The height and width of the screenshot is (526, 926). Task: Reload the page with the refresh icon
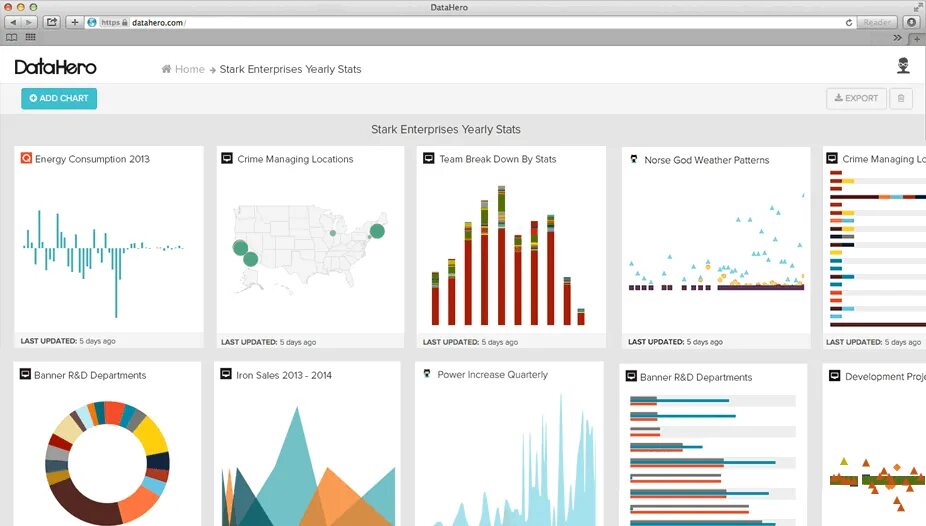(849, 22)
